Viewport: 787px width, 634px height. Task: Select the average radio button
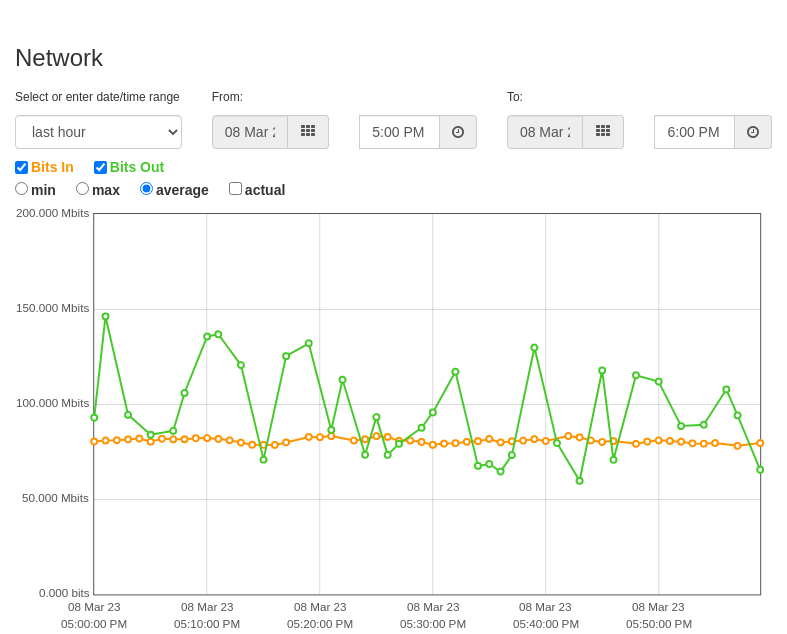tap(146, 189)
